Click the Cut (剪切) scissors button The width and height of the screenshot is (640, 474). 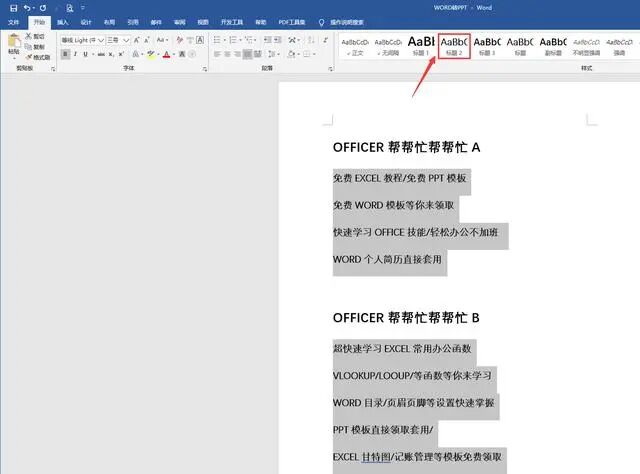[35, 36]
